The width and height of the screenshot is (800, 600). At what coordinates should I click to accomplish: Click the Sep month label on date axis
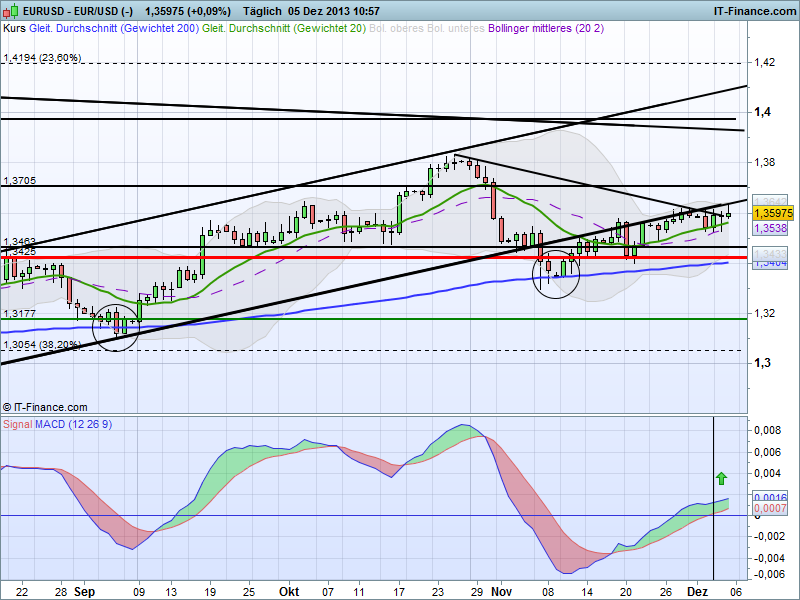[x=84, y=592]
